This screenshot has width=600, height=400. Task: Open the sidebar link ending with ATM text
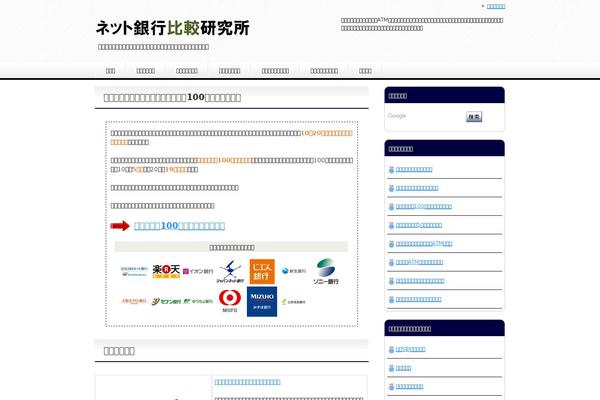click(424, 243)
